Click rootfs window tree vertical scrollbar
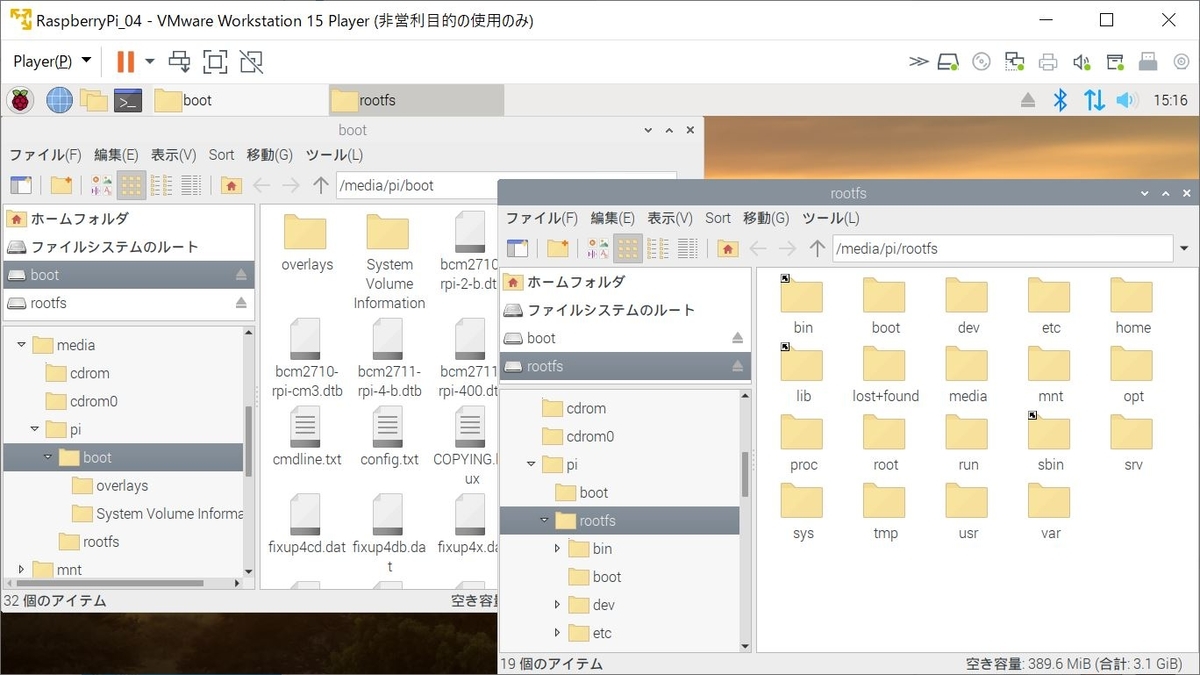 (x=745, y=473)
